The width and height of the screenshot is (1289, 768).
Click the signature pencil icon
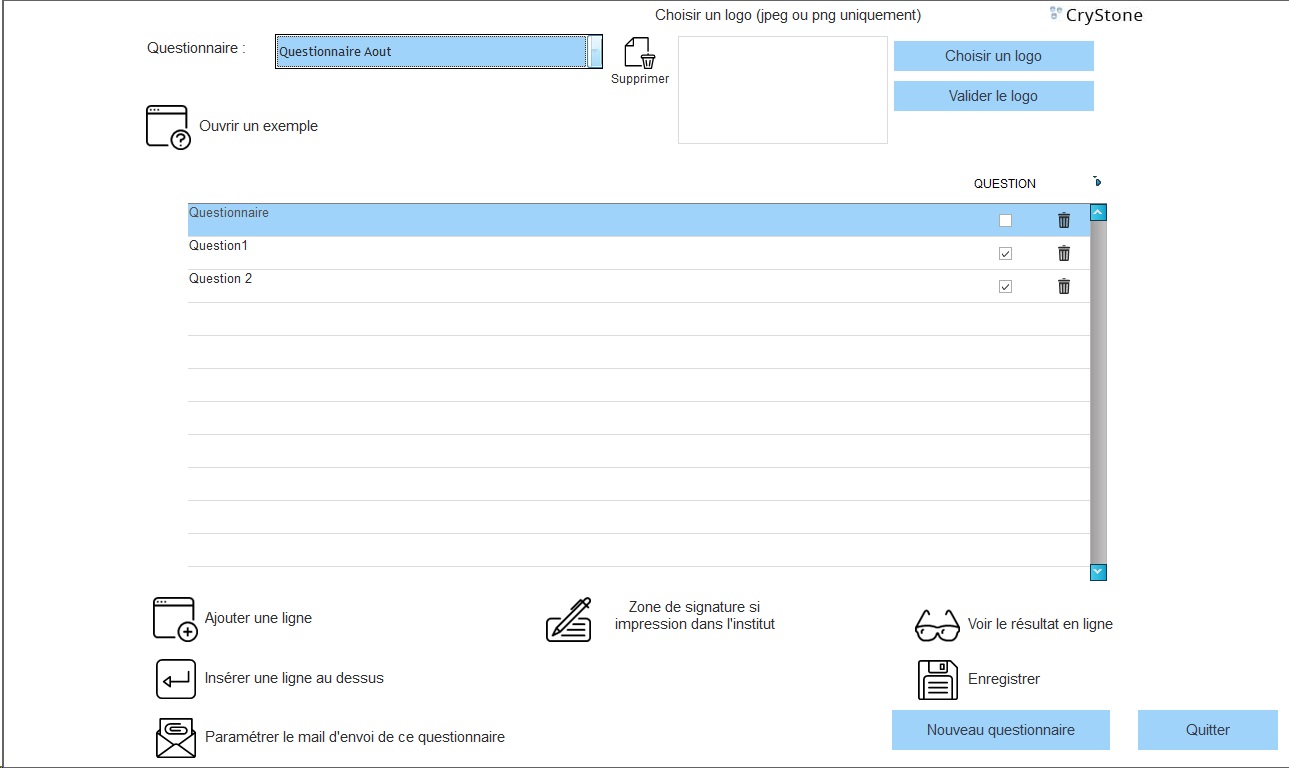click(x=568, y=620)
